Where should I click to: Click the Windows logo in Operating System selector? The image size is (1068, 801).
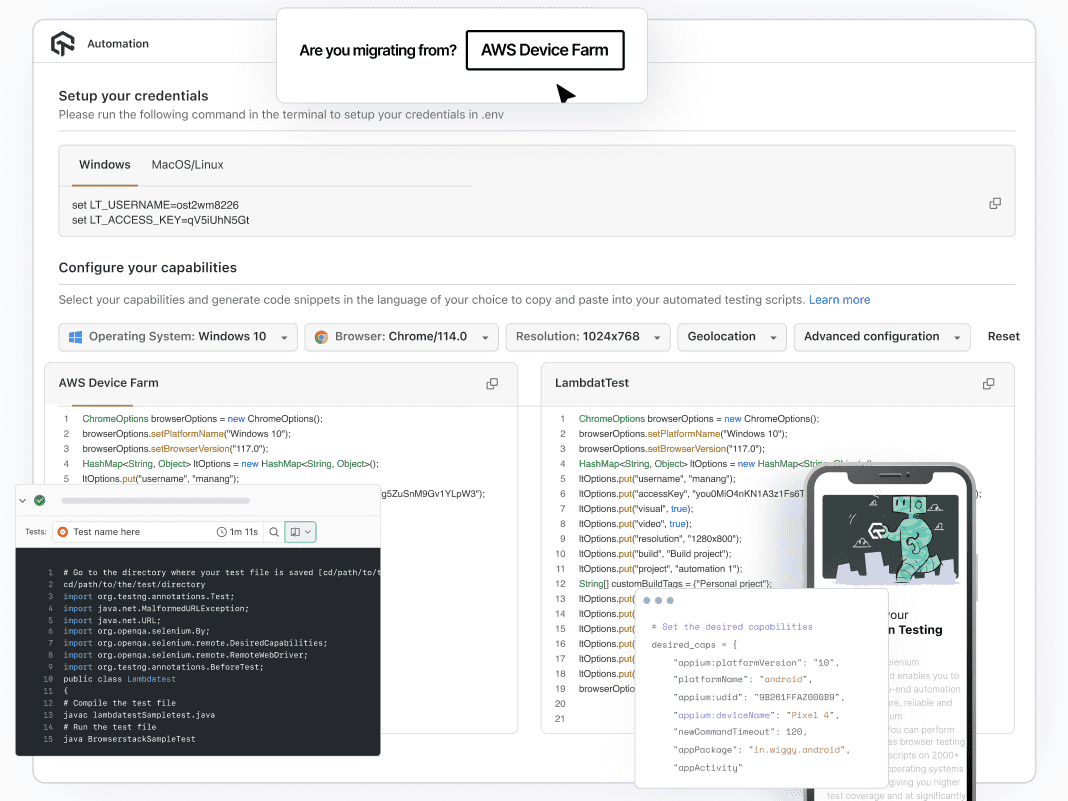tap(75, 337)
